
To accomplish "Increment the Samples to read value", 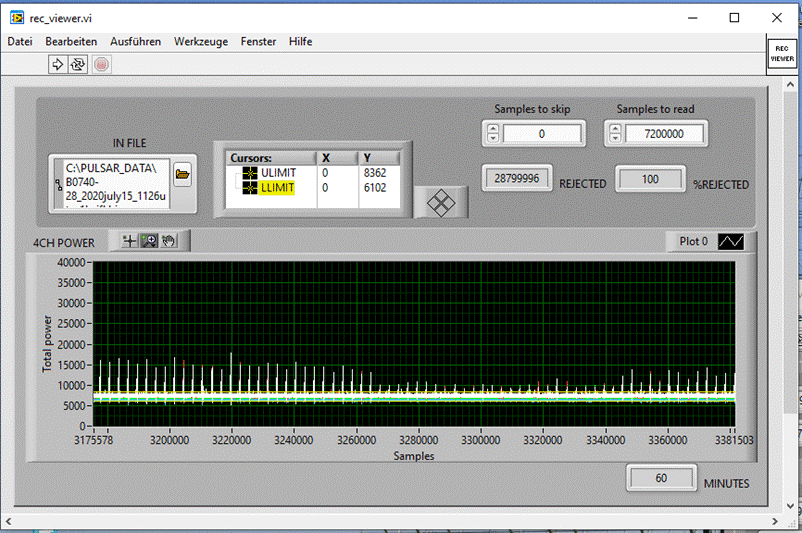I will click(616, 129).
